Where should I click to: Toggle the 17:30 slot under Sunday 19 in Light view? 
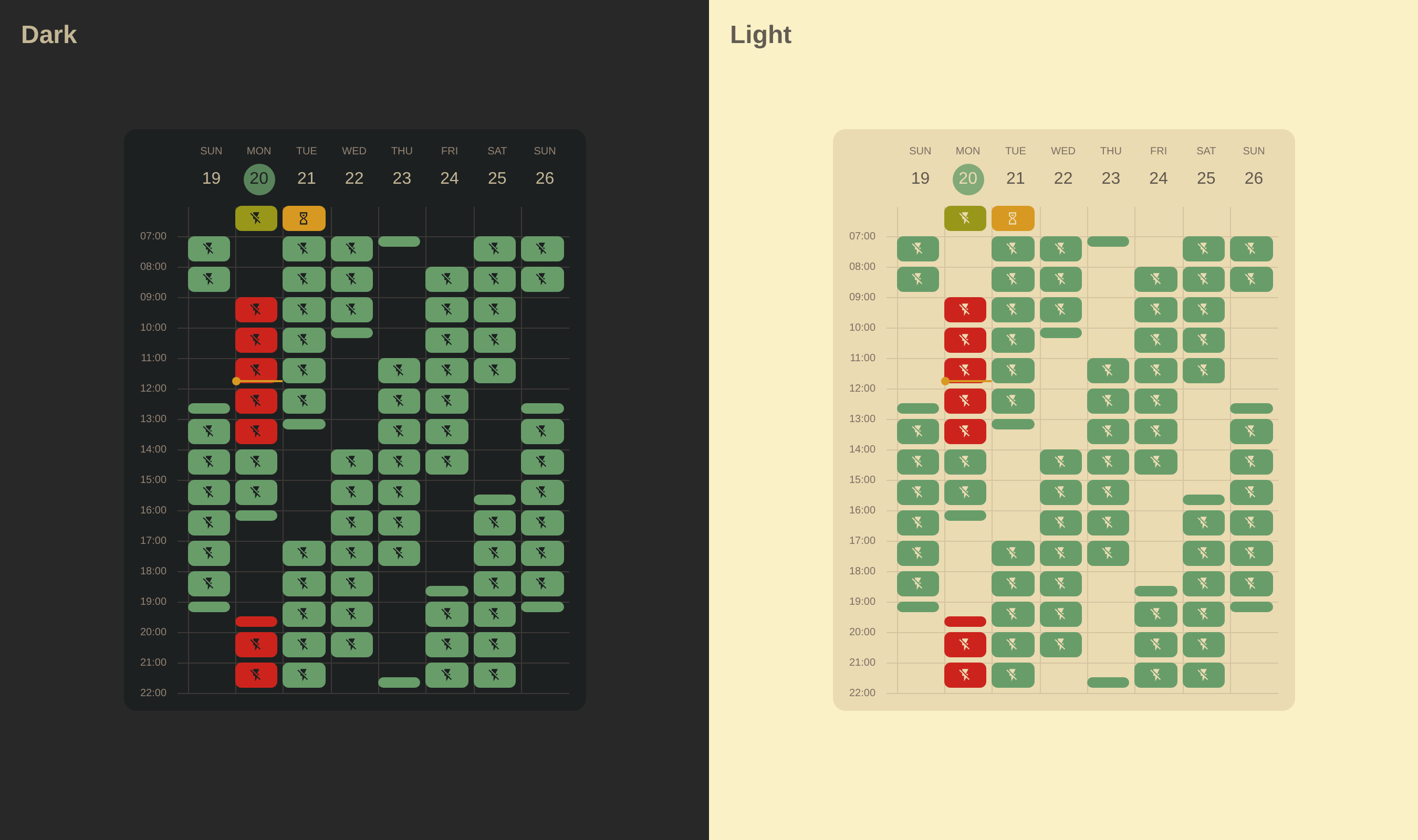tap(917, 553)
